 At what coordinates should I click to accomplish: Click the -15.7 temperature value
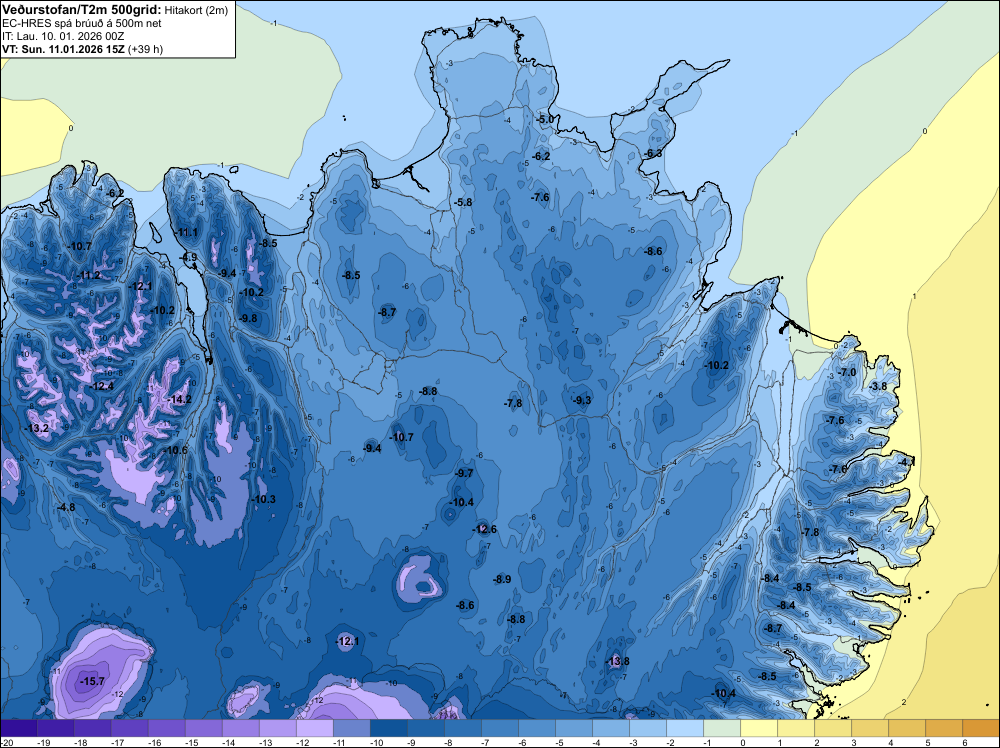point(92,682)
